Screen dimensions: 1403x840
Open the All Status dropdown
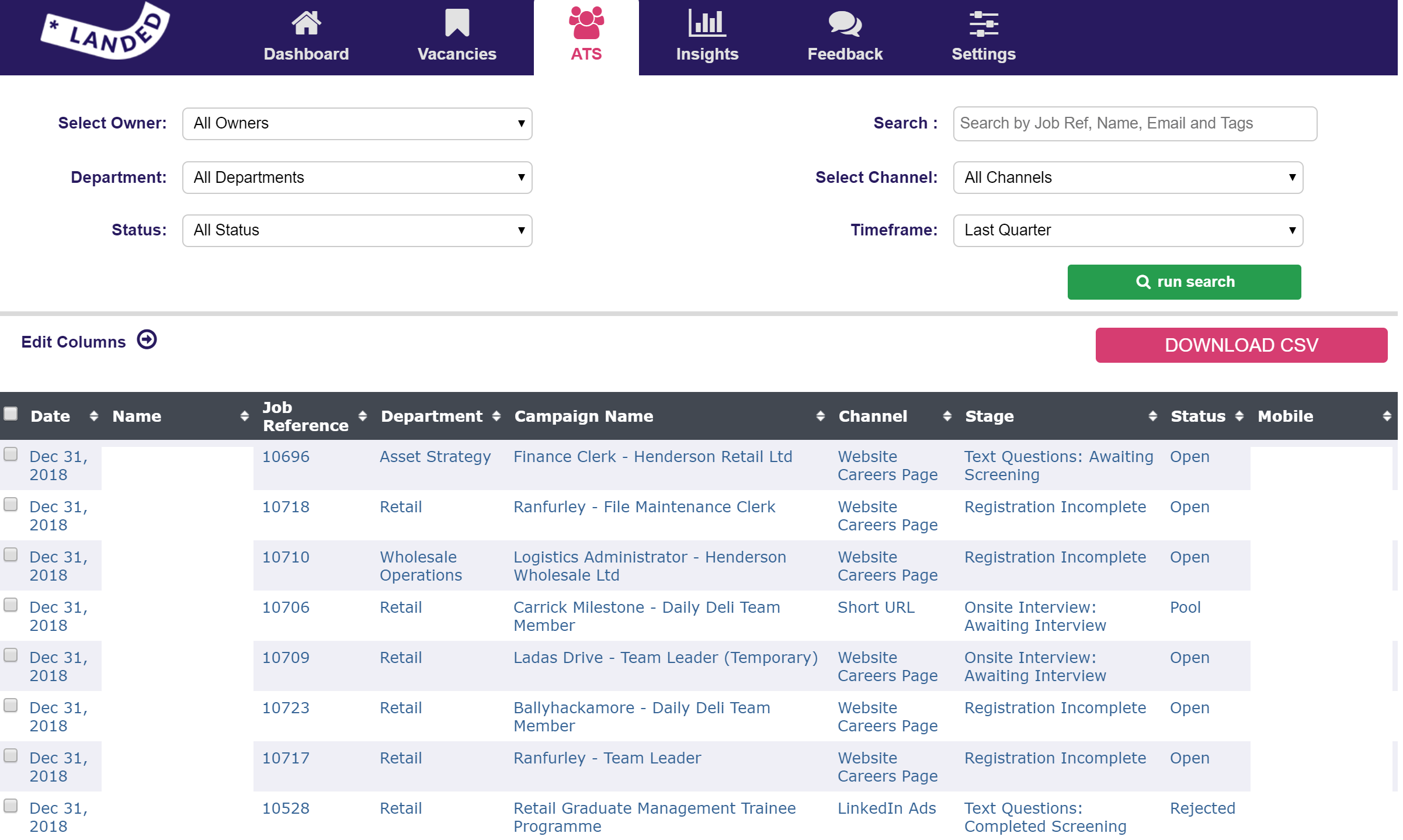coord(357,230)
